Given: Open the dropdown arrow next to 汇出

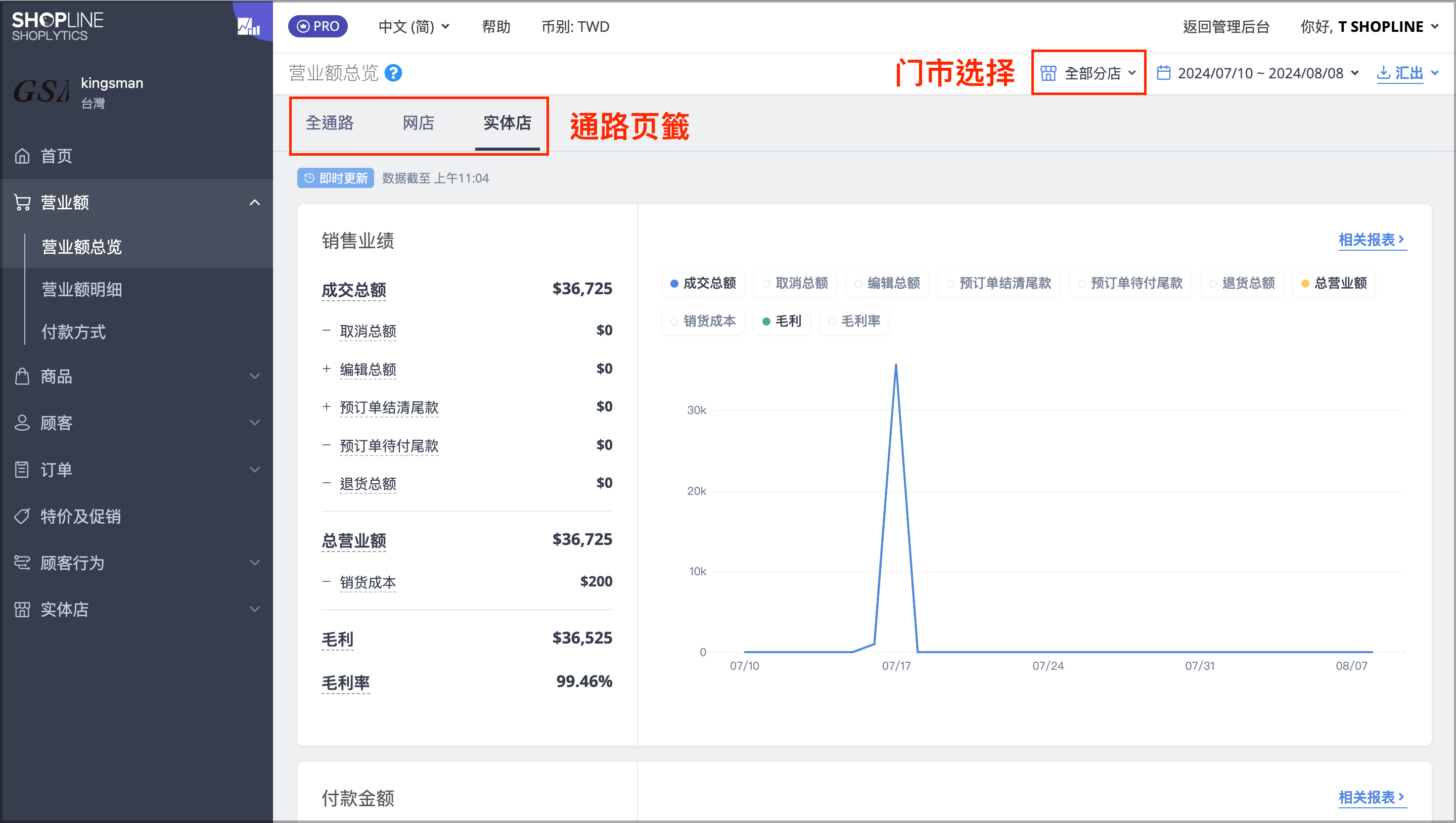Looking at the screenshot, I should [1435, 73].
